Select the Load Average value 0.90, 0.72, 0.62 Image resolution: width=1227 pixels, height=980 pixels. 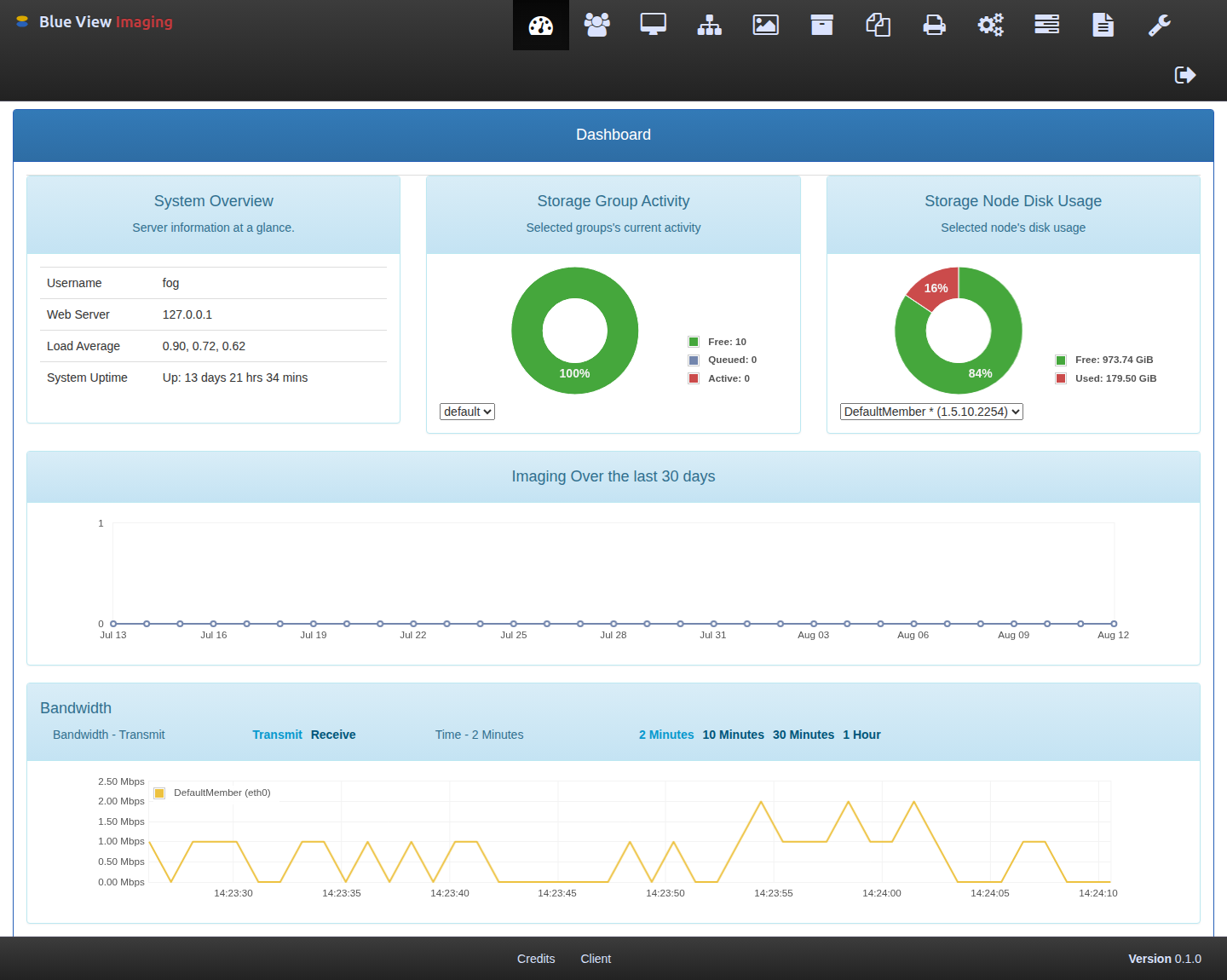click(x=204, y=346)
